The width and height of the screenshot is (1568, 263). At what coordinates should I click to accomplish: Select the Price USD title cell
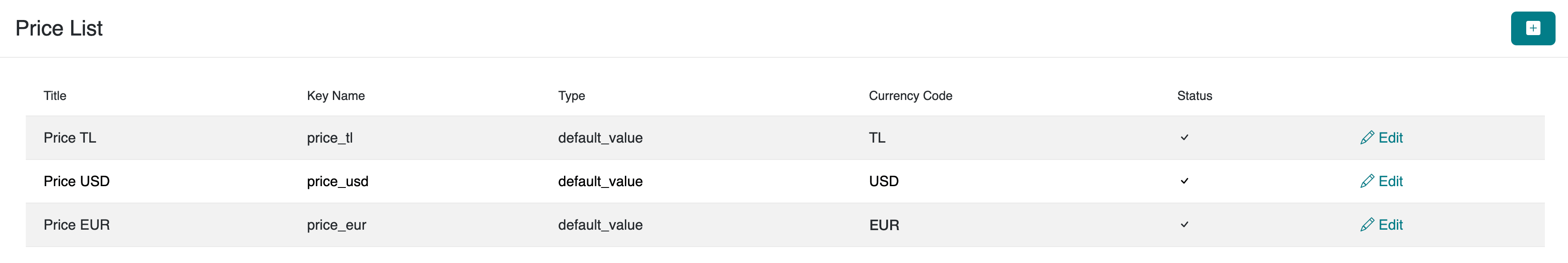point(77,181)
